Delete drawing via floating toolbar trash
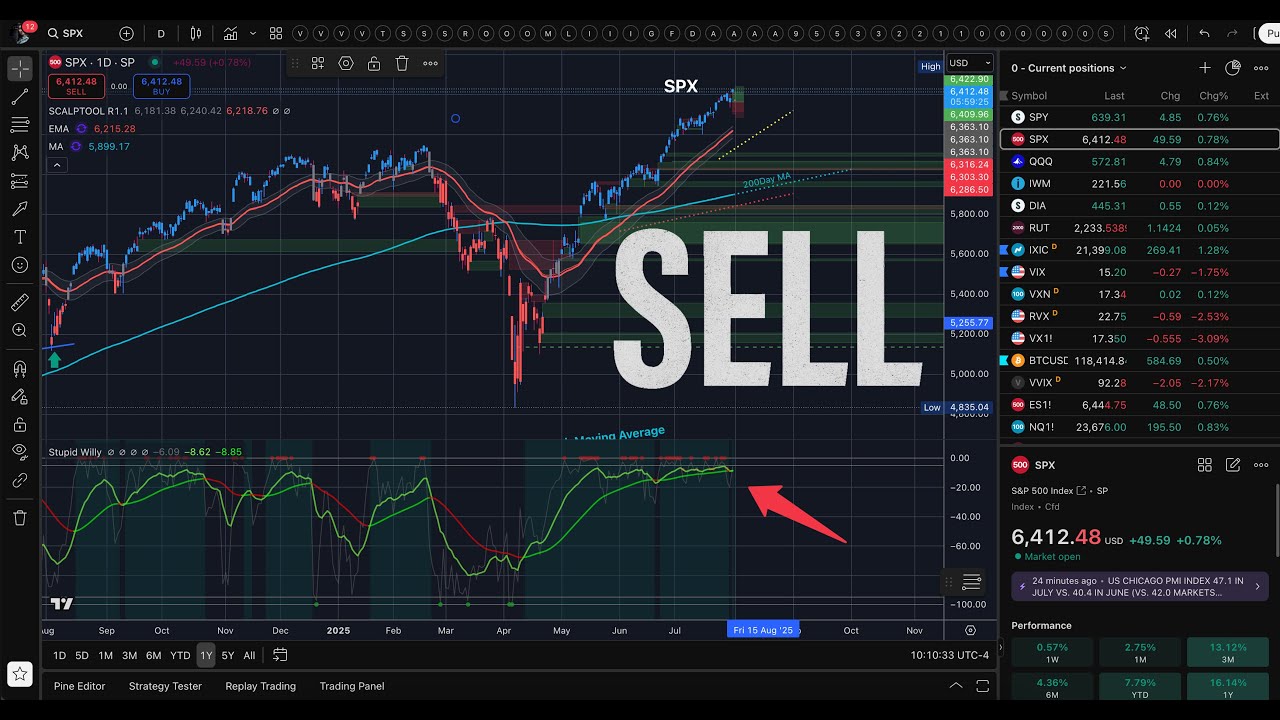Image resolution: width=1280 pixels, height=720 pixels. coord(402,63)
